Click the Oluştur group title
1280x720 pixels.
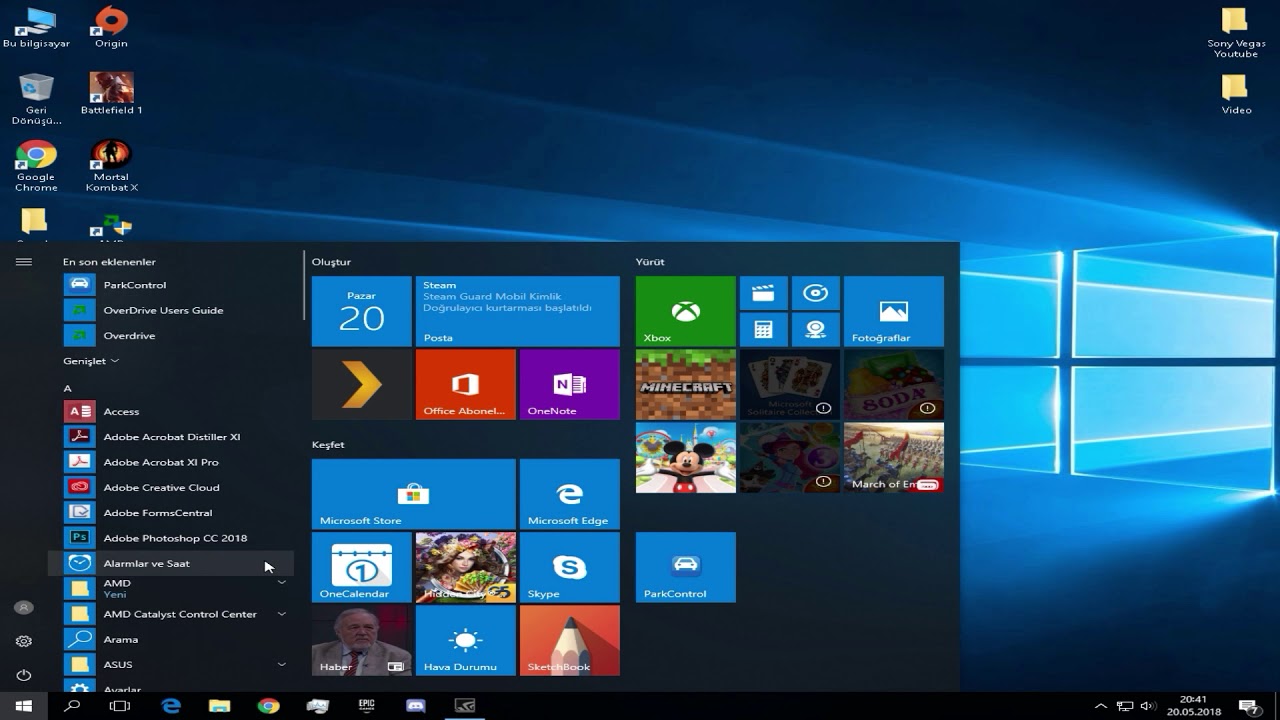coord(331,262)
